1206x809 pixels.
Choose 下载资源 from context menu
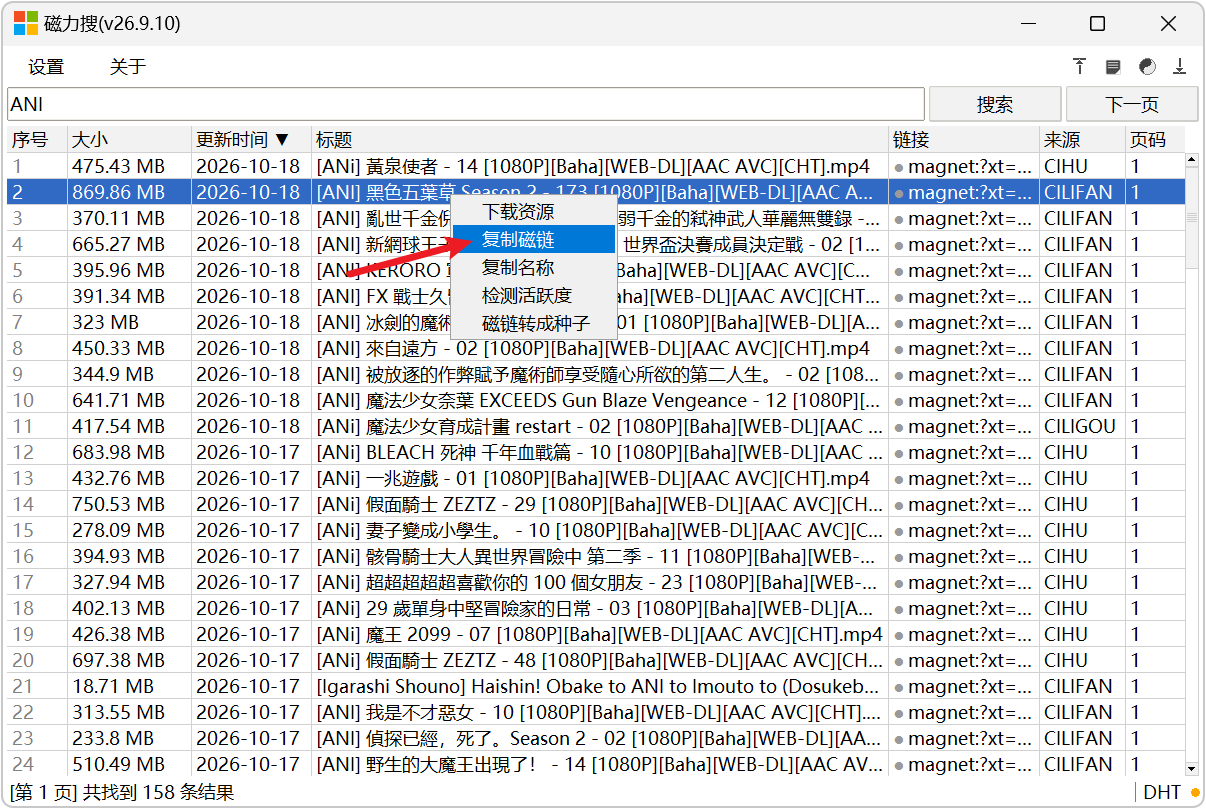coord(534,212)
